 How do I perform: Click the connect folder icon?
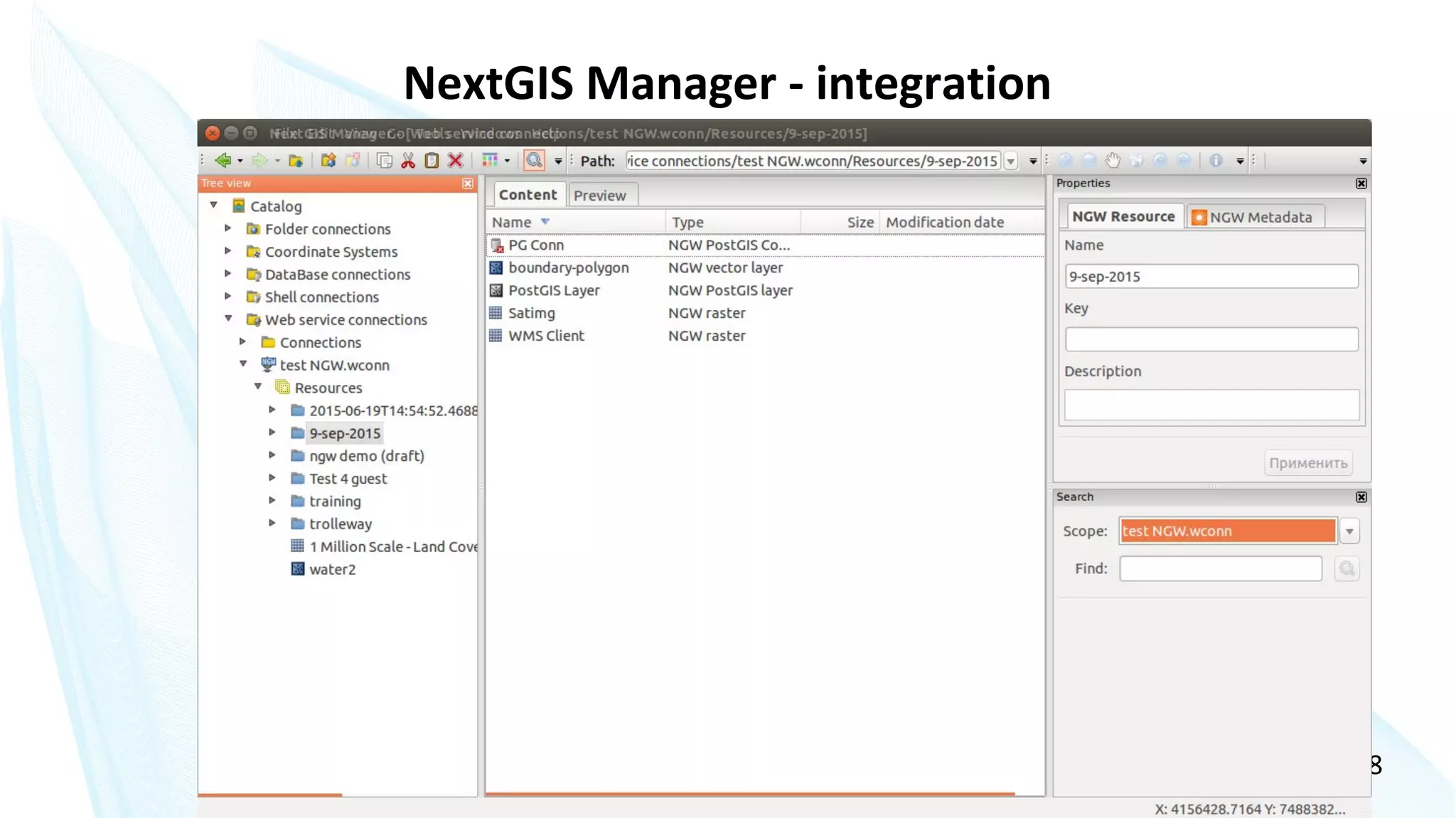click(x=328, y=161)
